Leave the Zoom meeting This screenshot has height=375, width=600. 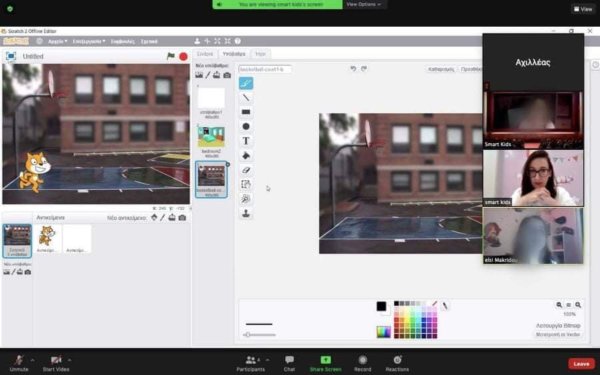pyautogui.click(x=581, y=364)
